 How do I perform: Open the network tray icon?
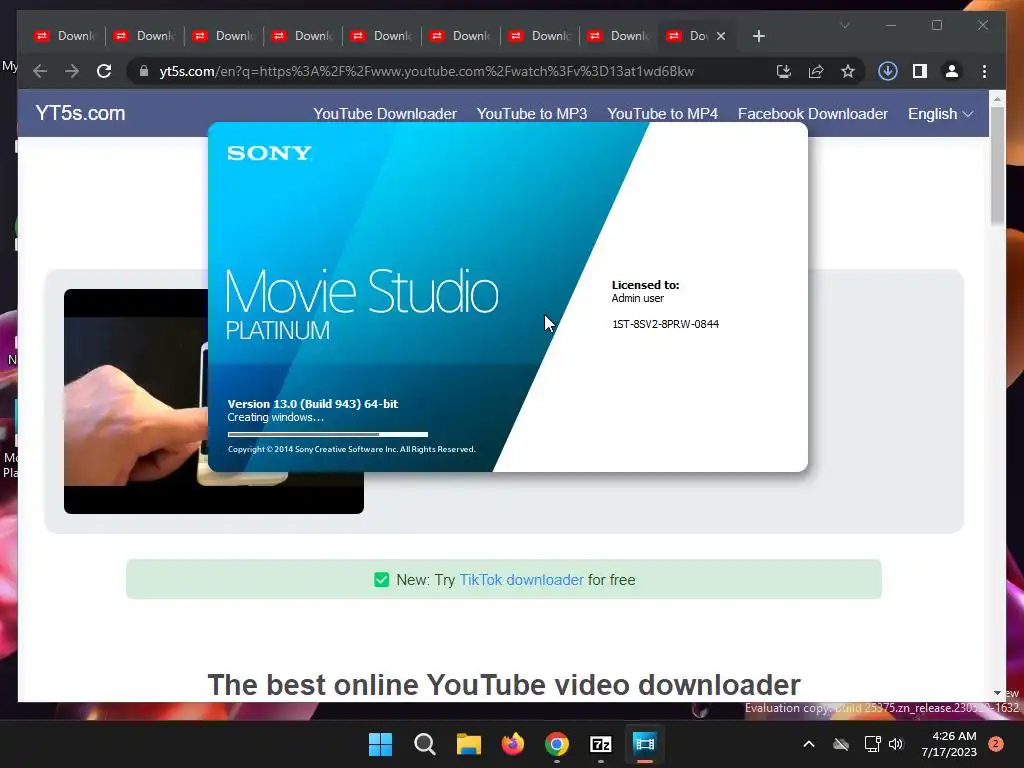(872, 744)
